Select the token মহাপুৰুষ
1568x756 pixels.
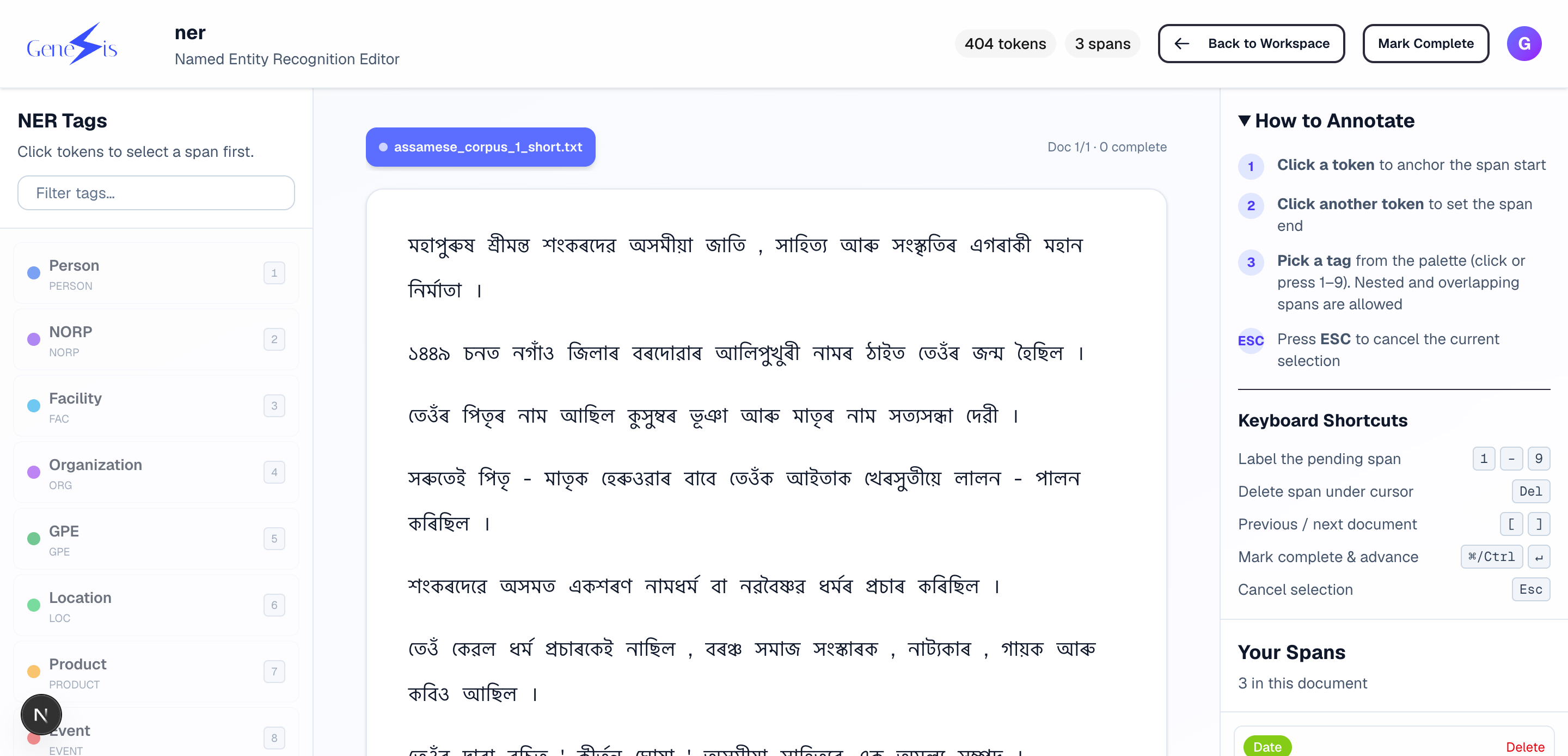coord(440,245)
